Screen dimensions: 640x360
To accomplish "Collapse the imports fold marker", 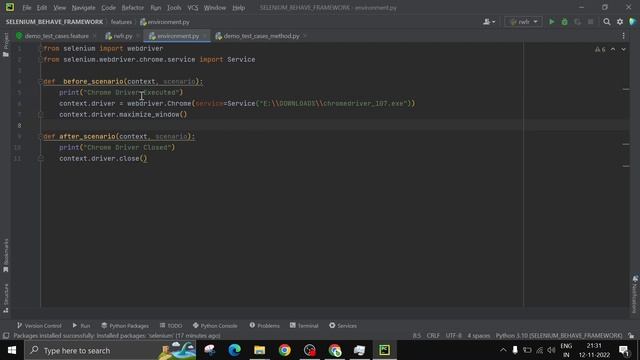I will click(40, 49).
